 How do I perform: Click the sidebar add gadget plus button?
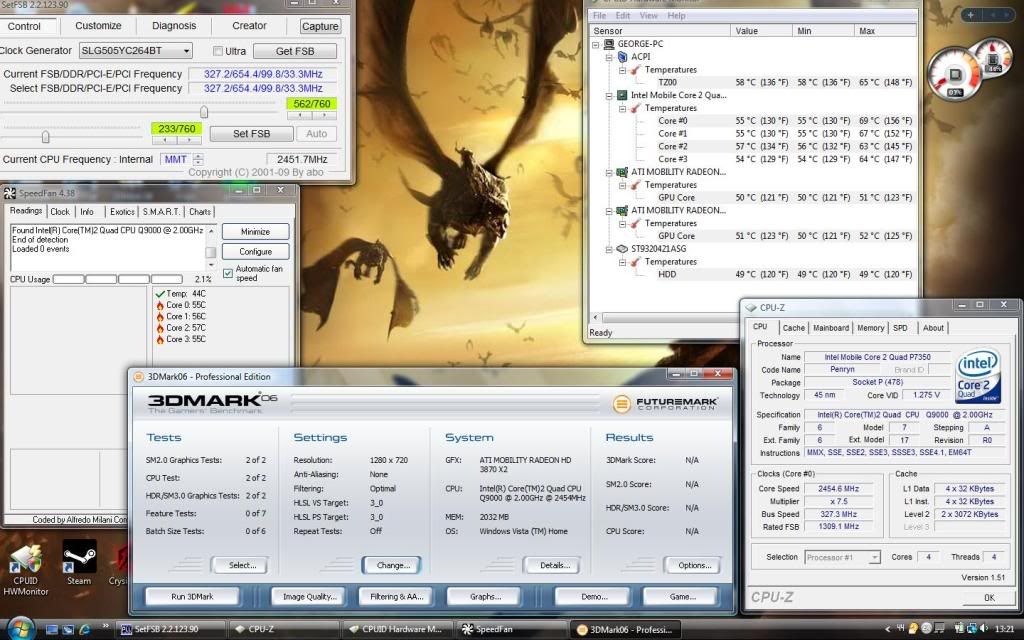coord(970,14)
